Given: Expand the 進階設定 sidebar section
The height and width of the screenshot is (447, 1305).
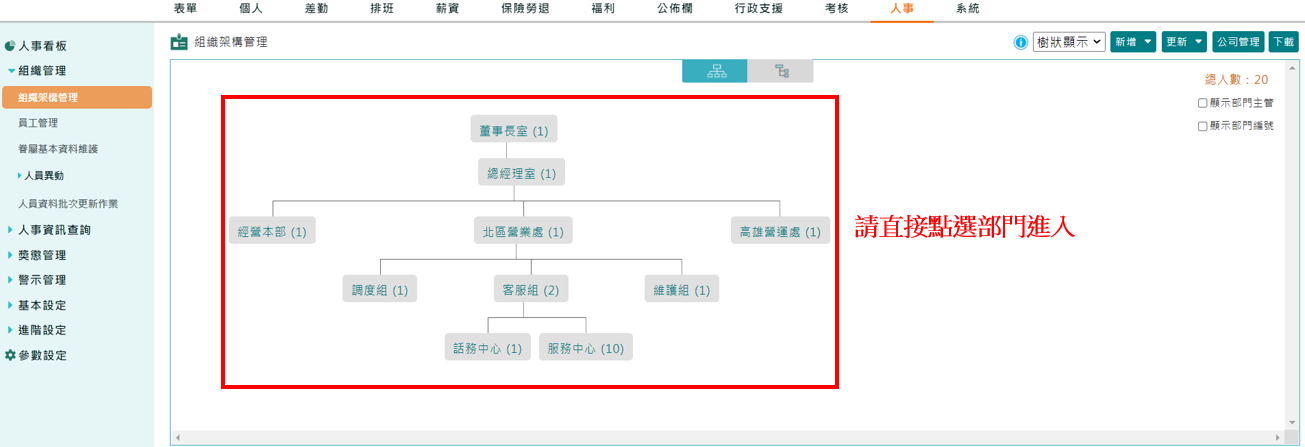Looking at the screenshot, I should pyautogui.click(x=11, y=330).
